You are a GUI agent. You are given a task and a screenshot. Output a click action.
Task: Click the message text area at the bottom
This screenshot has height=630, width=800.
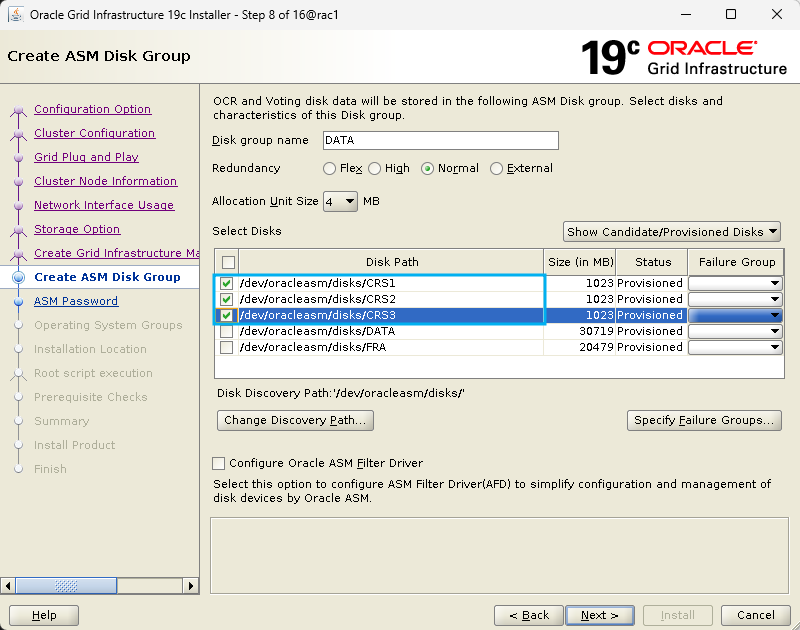(499, 556)
